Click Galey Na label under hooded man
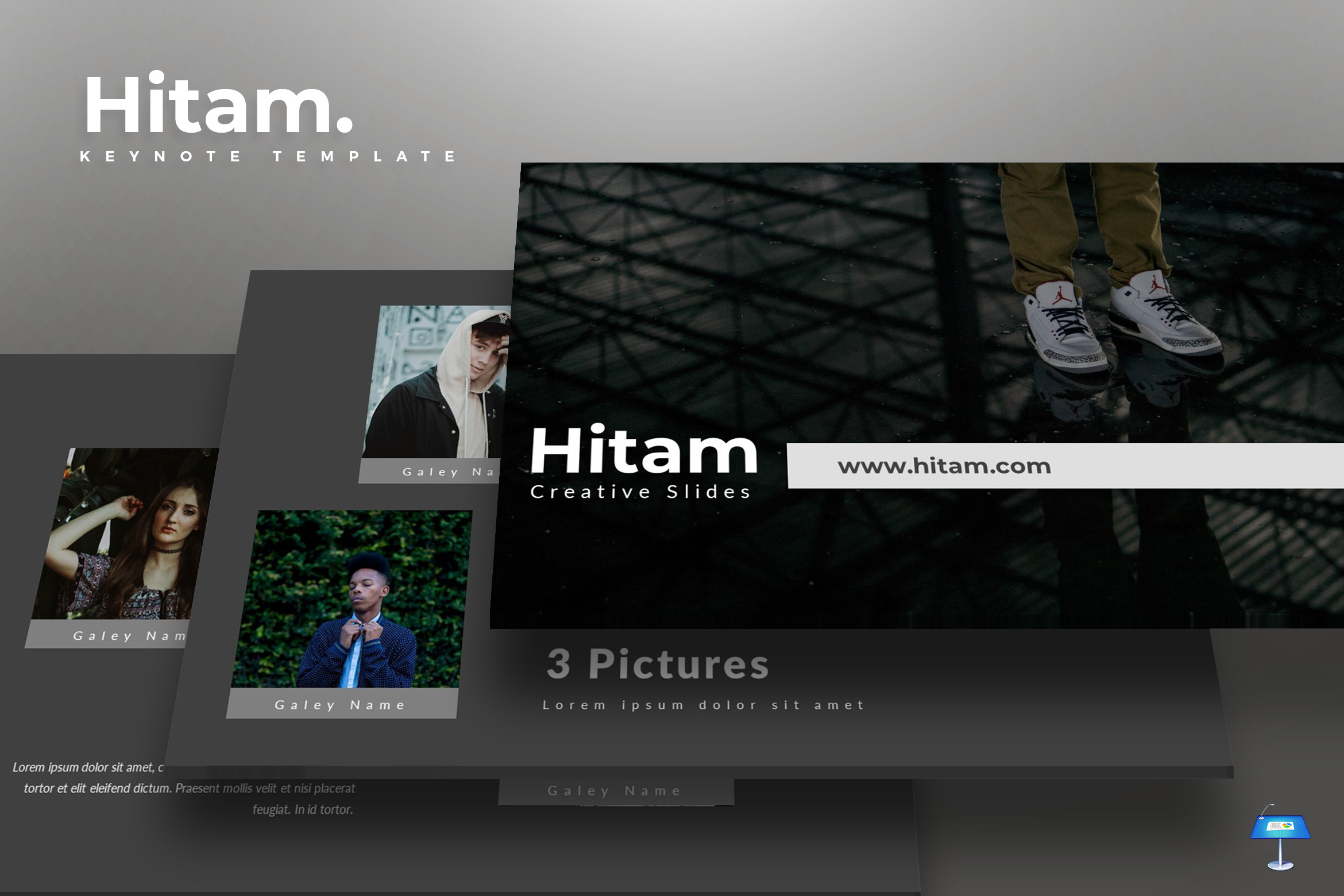The image size is (1344, 896). tap(448, 472)
